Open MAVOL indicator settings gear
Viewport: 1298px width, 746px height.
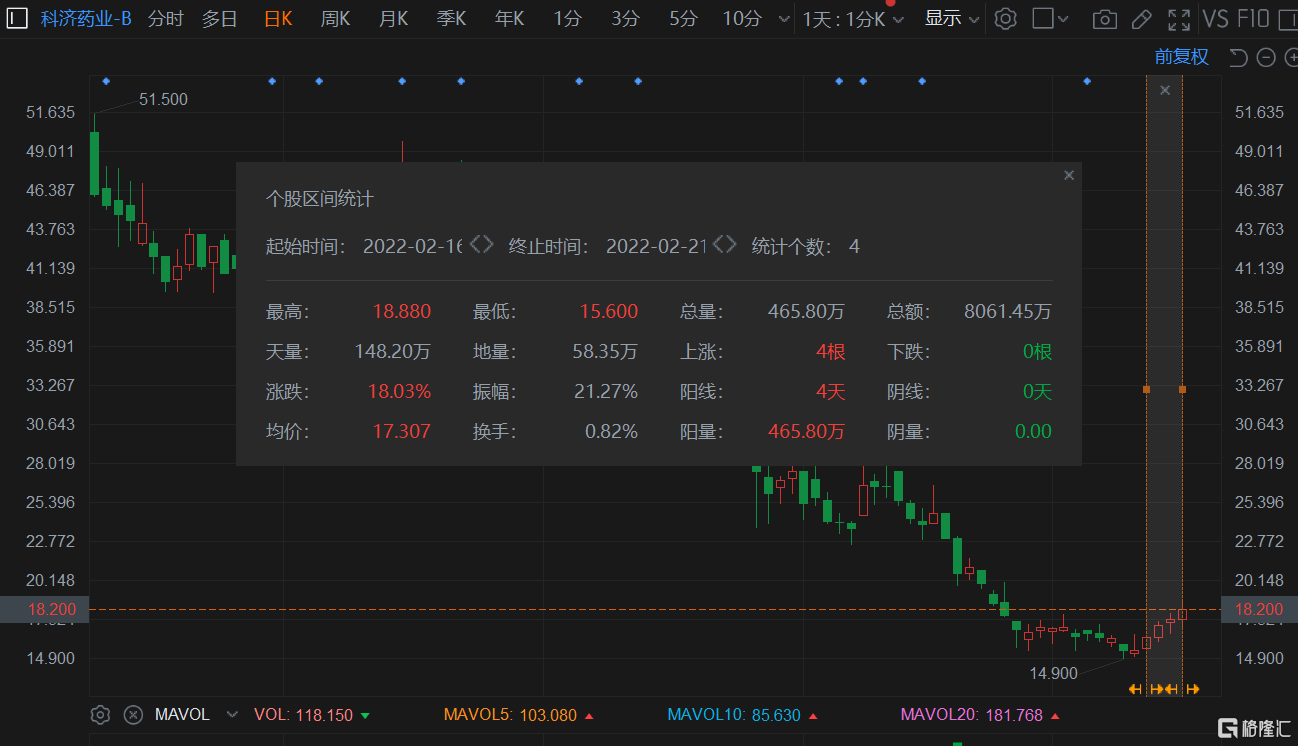pos(99,715)
